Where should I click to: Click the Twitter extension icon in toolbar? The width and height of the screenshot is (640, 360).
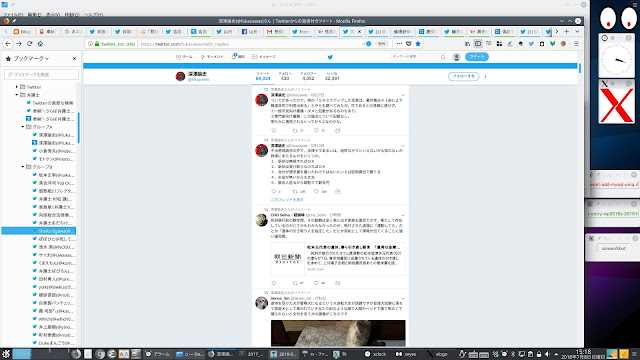(531, 44)
